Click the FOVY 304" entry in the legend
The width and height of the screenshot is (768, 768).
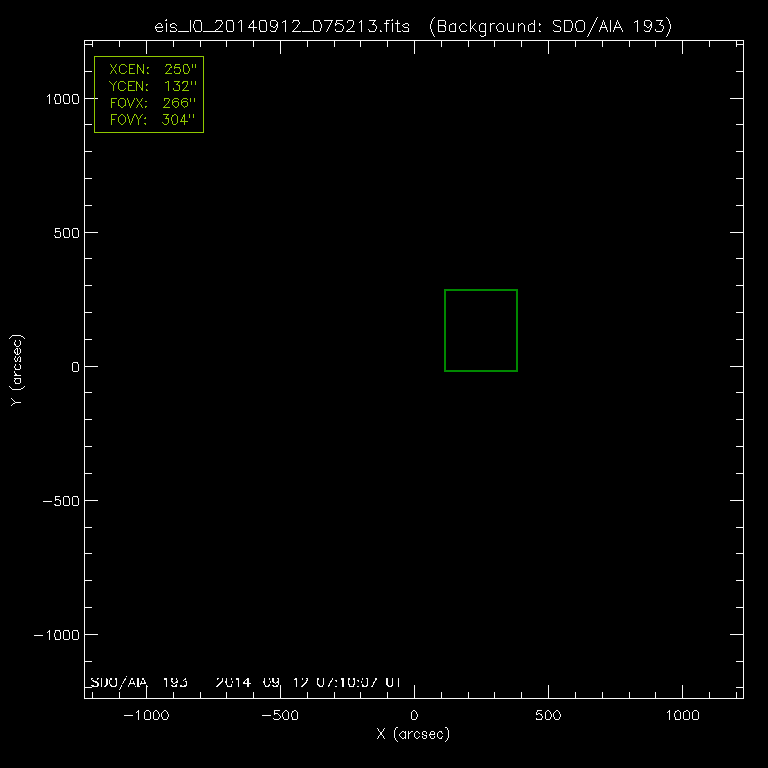click(x=148, y=119)
